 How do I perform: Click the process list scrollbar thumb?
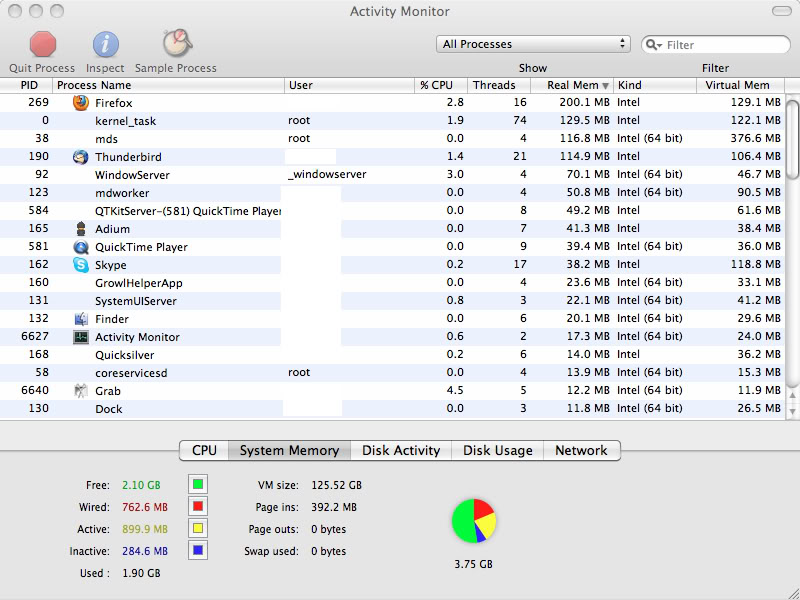[x=792, y=140]
